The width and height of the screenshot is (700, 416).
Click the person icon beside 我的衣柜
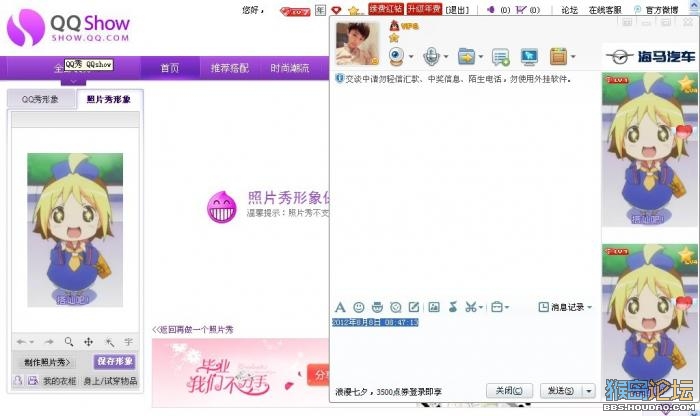[x=18, y=380]
